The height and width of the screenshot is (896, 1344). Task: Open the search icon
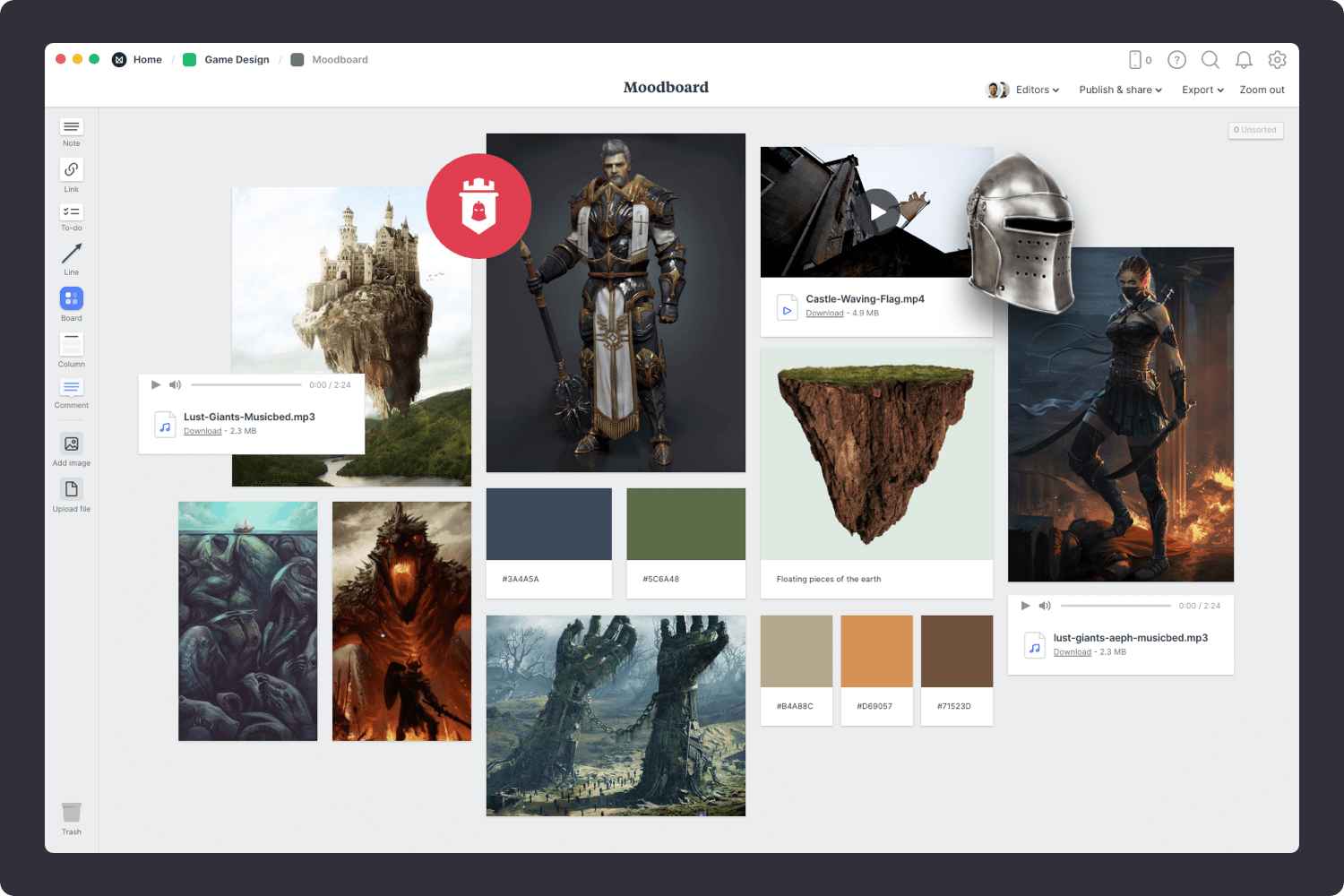click(1210, 59)
